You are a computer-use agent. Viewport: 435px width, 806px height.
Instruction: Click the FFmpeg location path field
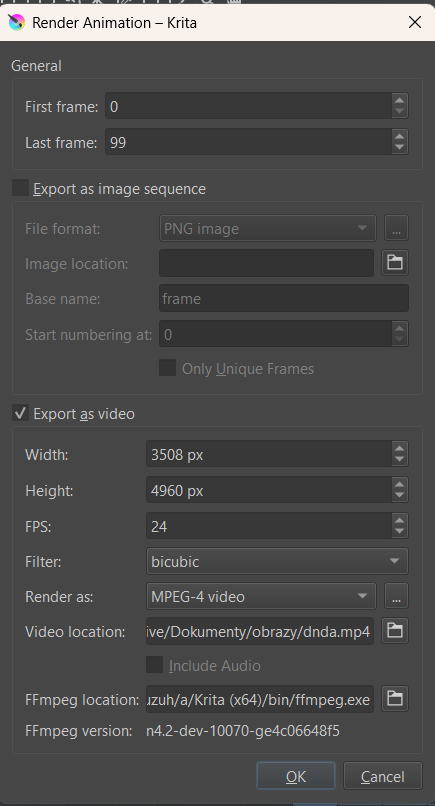260,699
